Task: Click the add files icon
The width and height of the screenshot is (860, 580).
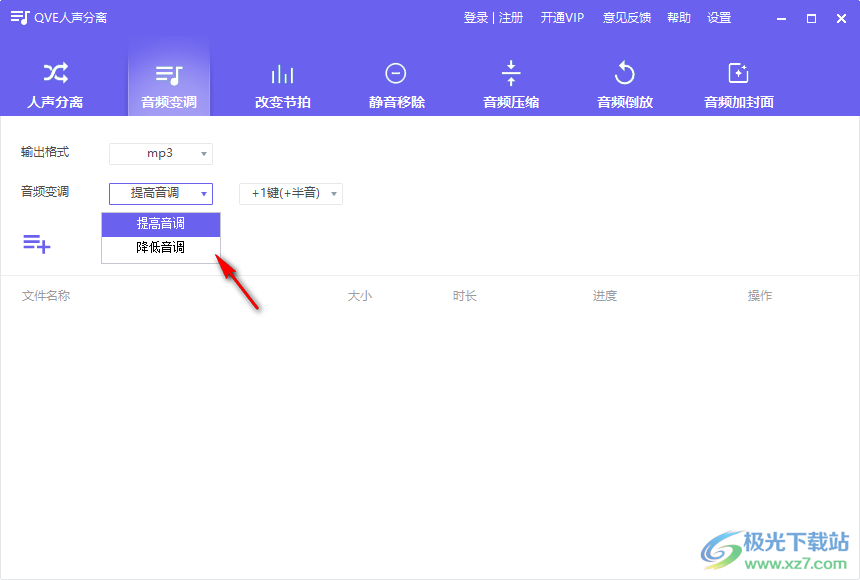Action: pyautogui.click(x=37, y=243)
